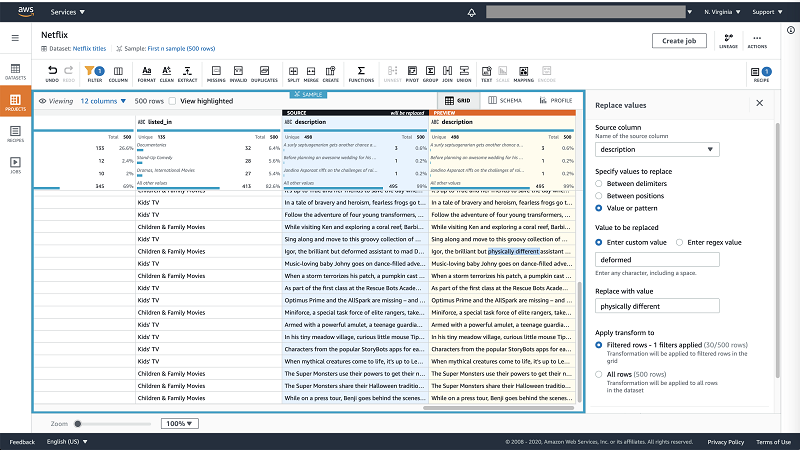Apply transform to Filtered rows

point(598,345)
